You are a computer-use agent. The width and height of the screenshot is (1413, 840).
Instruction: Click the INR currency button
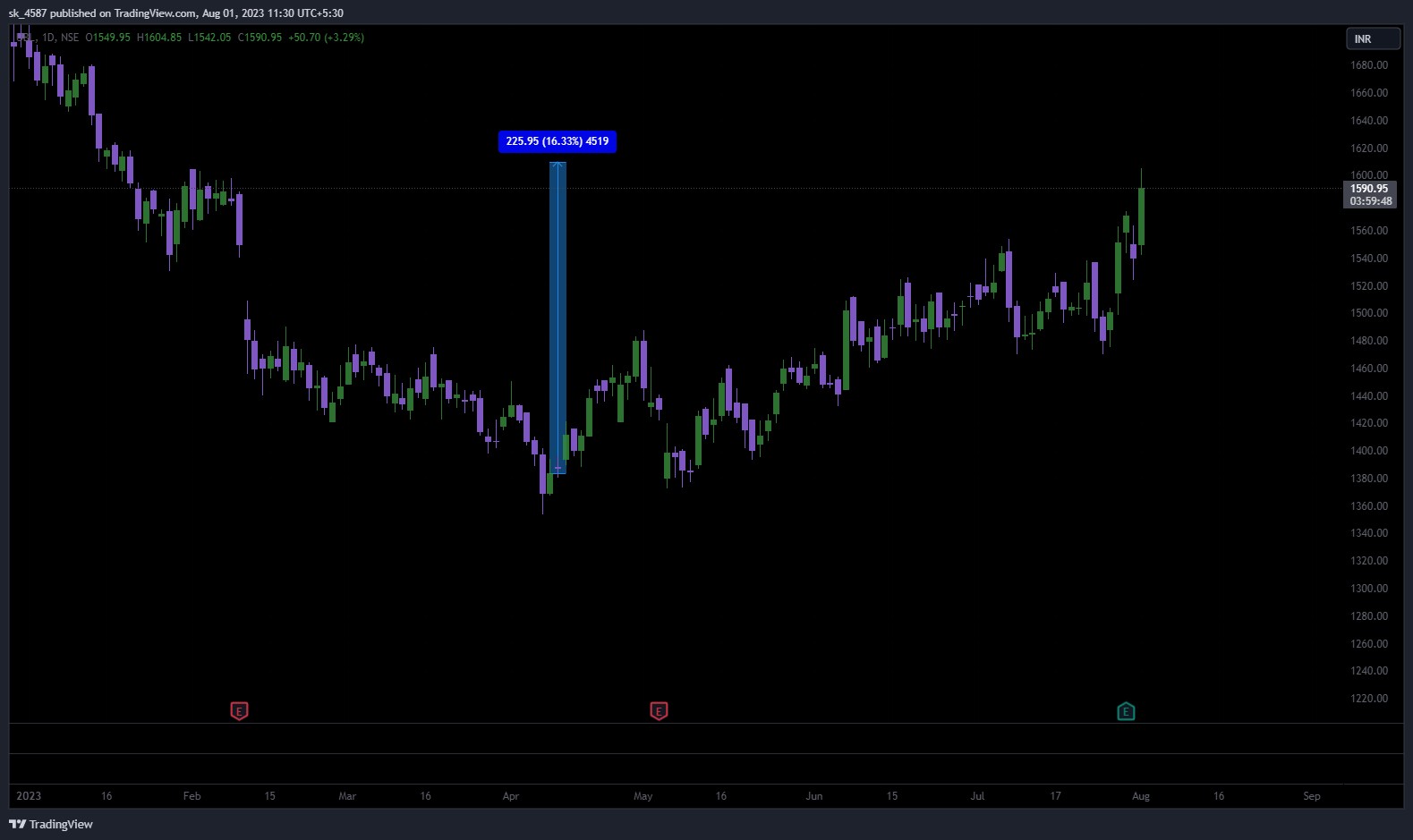(1373, 38)
